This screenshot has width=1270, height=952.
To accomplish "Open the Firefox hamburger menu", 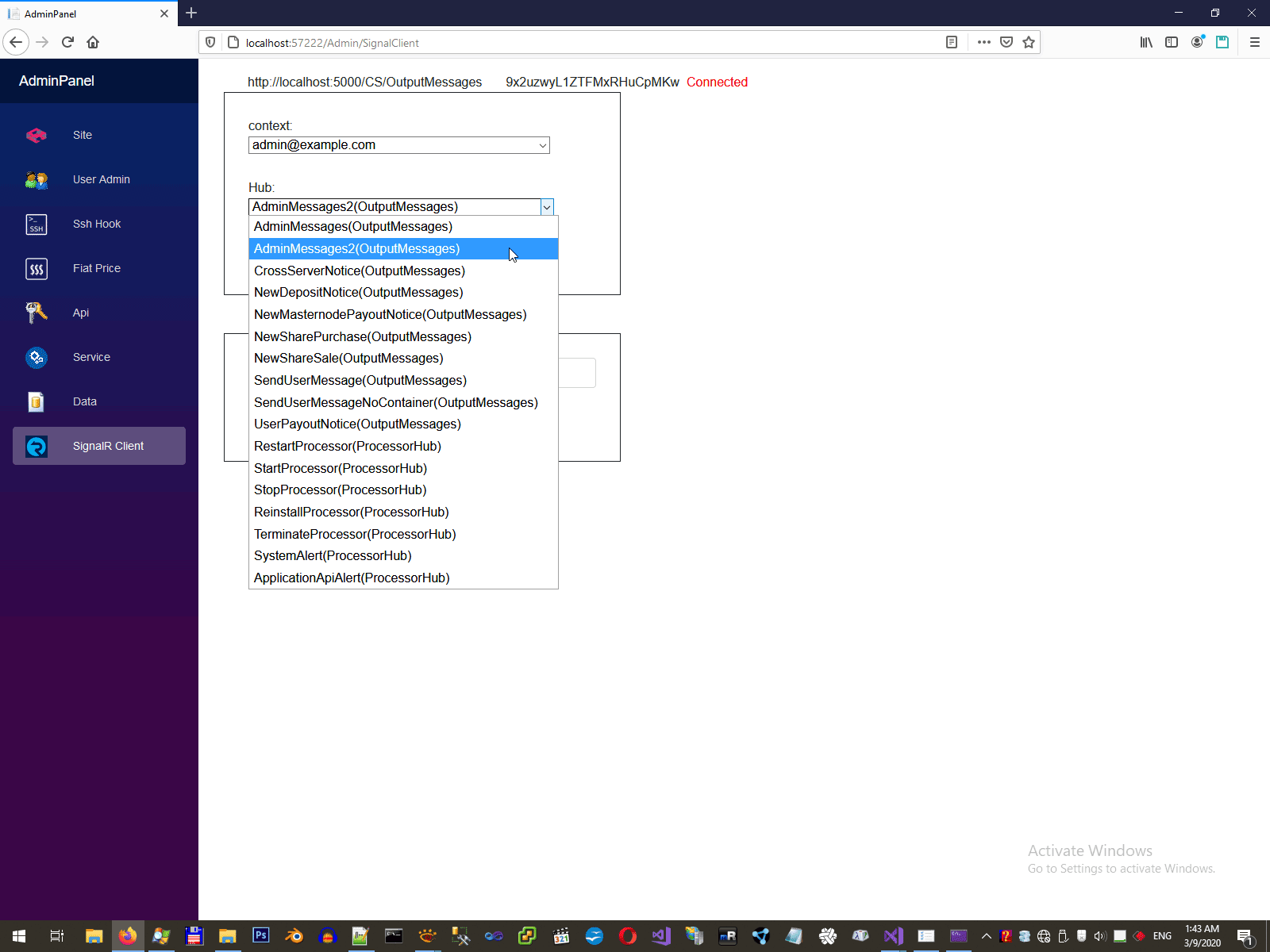I will pos(1255,42).
